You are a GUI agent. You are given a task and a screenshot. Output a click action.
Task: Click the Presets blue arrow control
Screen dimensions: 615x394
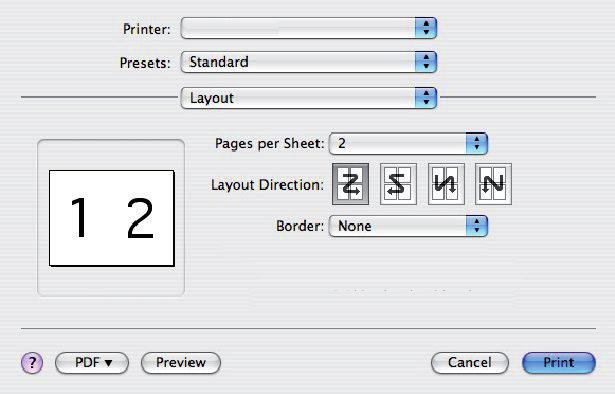[426, 62]
